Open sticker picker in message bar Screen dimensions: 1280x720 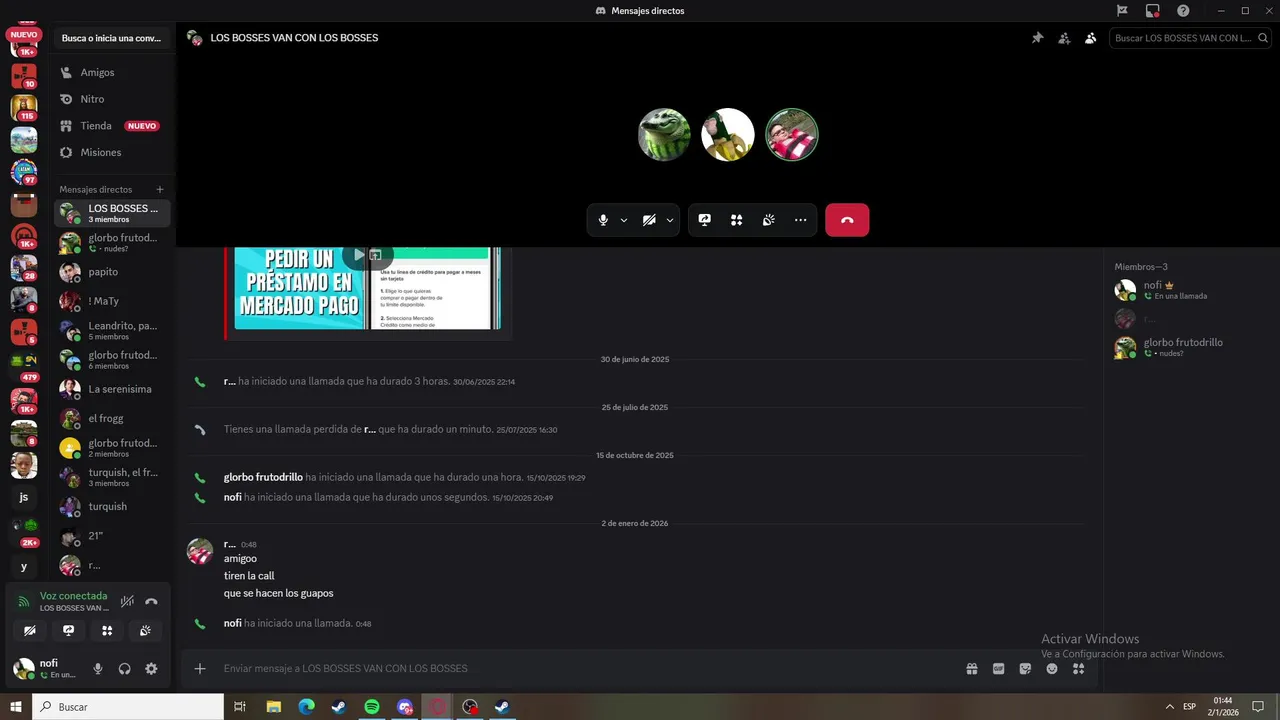click(x=1025, y=668)
